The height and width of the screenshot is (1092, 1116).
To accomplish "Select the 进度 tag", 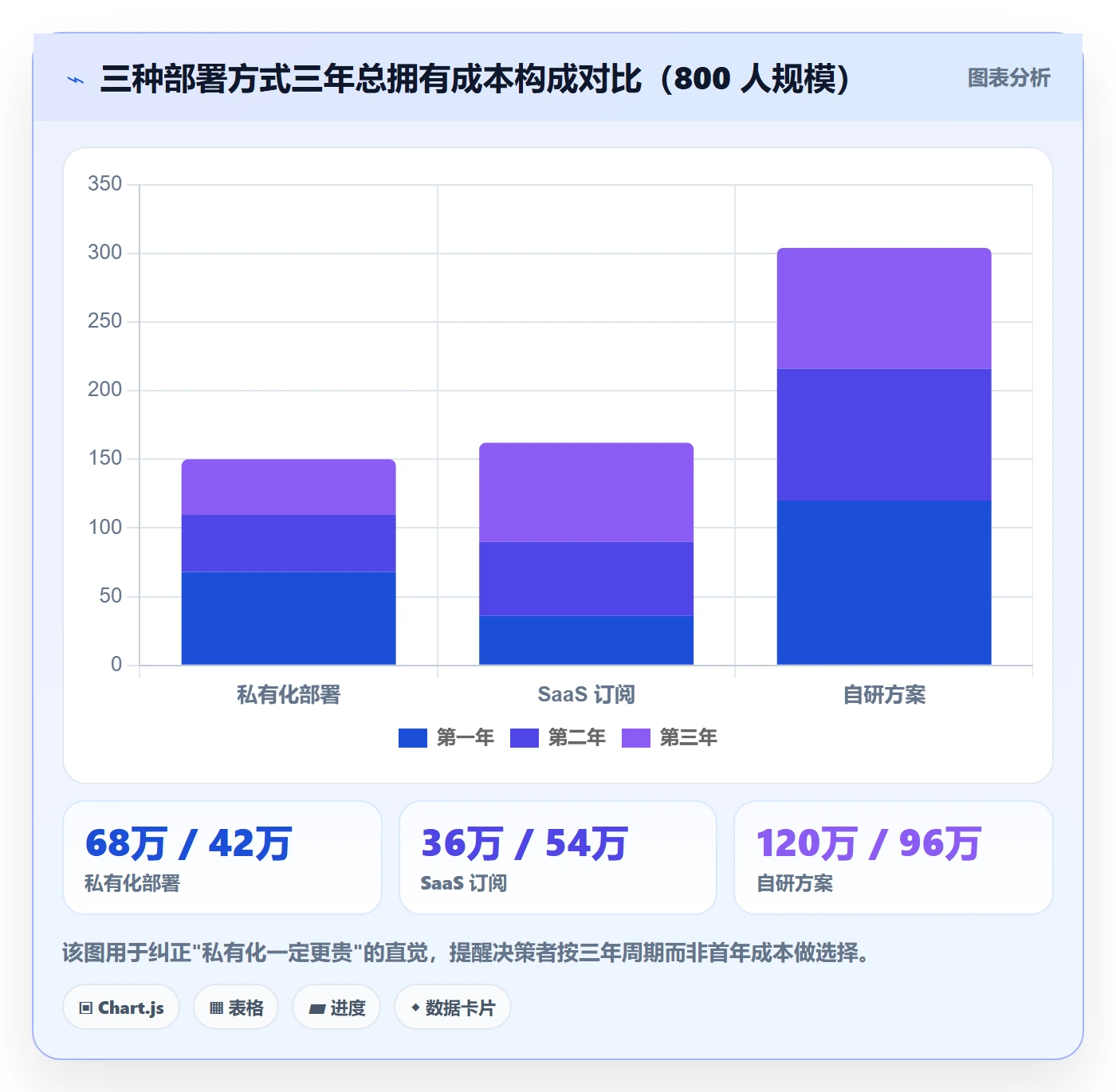I will coord(336,1008).
